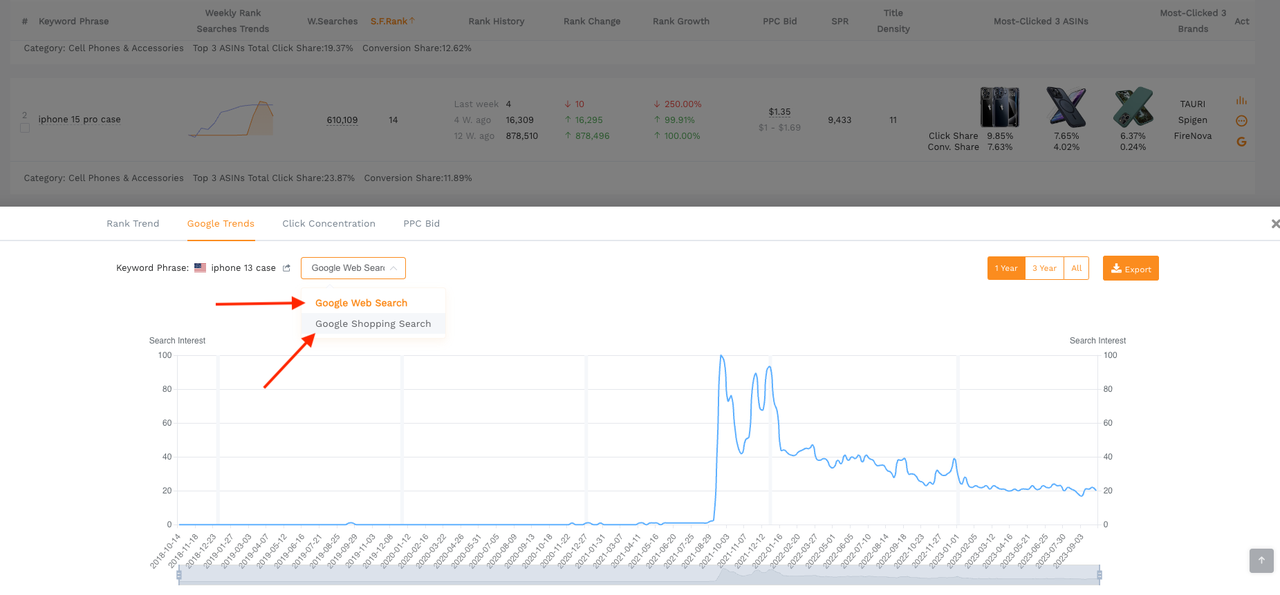Click the Rank Change column header
This screenshot has height=595, width=1280.
coord(592,21)
